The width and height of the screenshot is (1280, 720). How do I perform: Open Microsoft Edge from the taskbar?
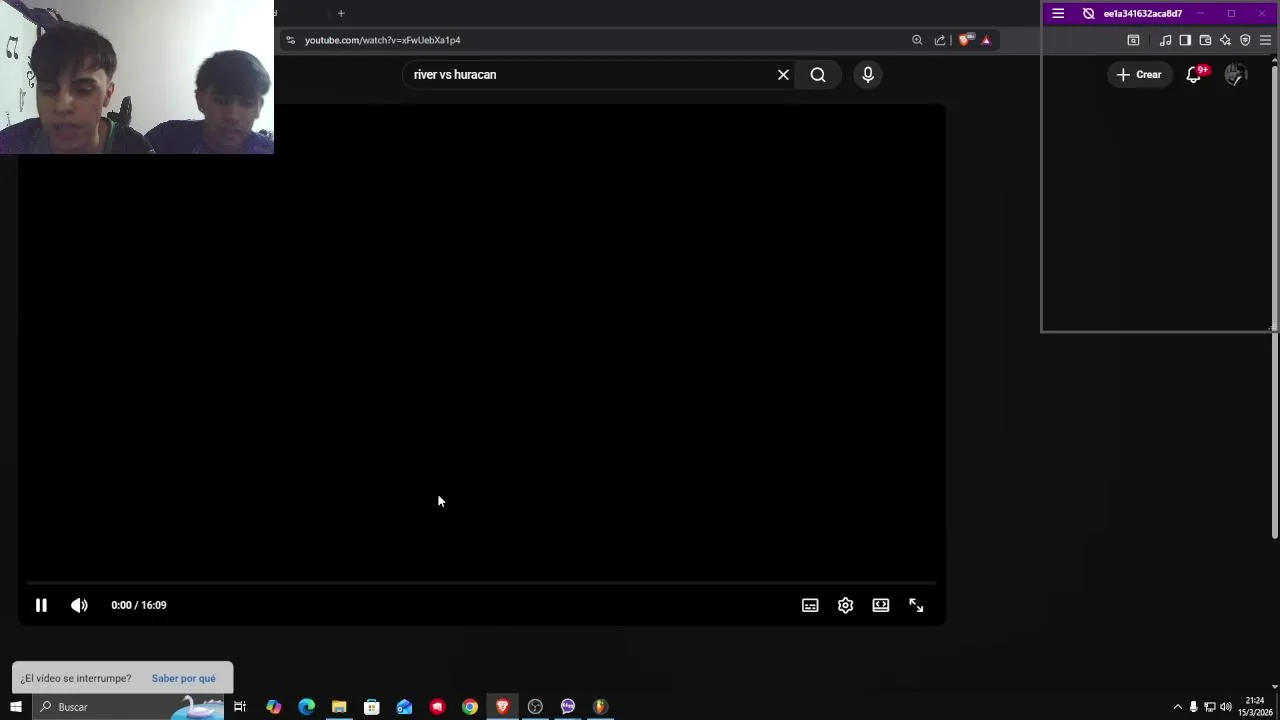click(x=306, y=707)
